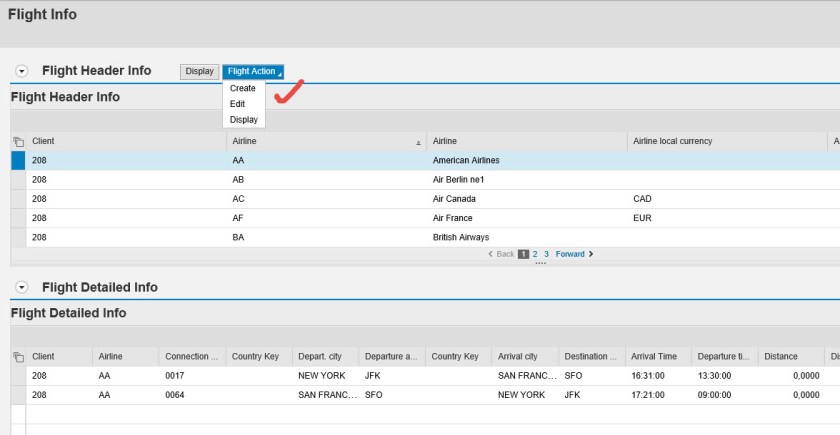Screen dimensions: 840x435
Task: Choose Create from Flight Action menu
Action: point(243,88)
